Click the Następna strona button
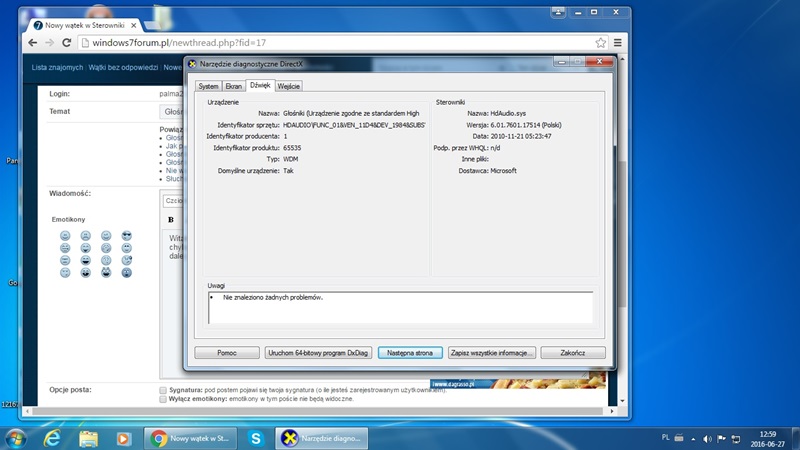Image resolution: width=800 pixels, height=450 pixels. pyautogui.click(x=410, y=353)
